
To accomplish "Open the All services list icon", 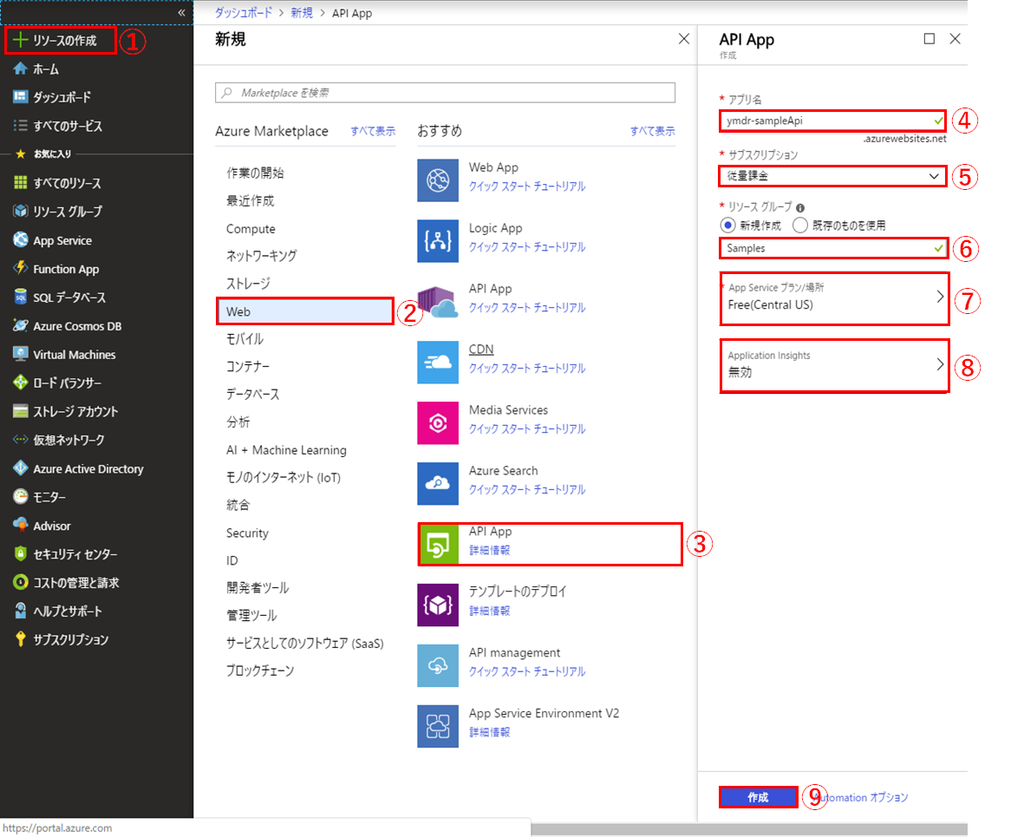I will (20, 125).
